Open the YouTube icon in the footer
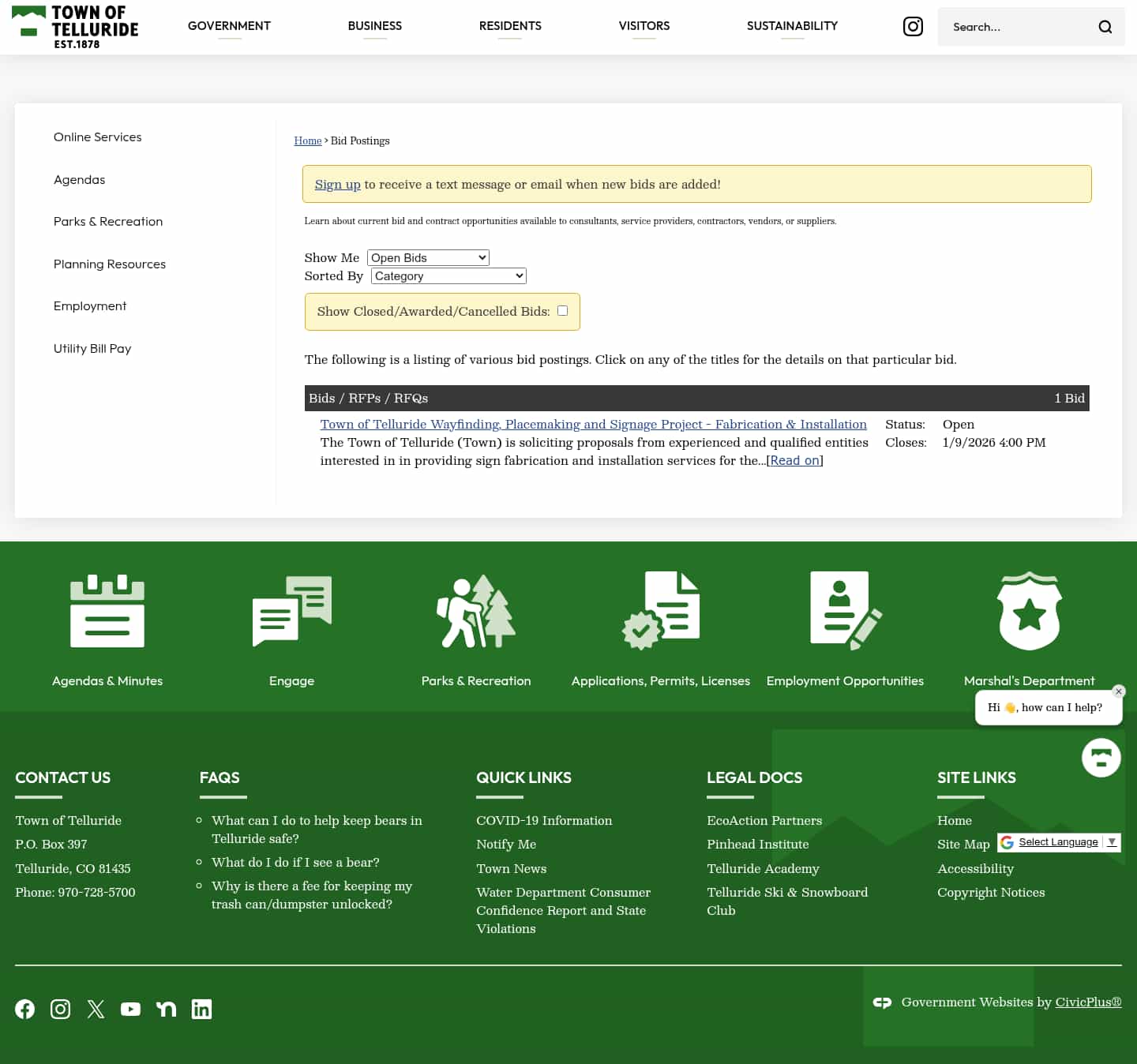 point(130,1009)
